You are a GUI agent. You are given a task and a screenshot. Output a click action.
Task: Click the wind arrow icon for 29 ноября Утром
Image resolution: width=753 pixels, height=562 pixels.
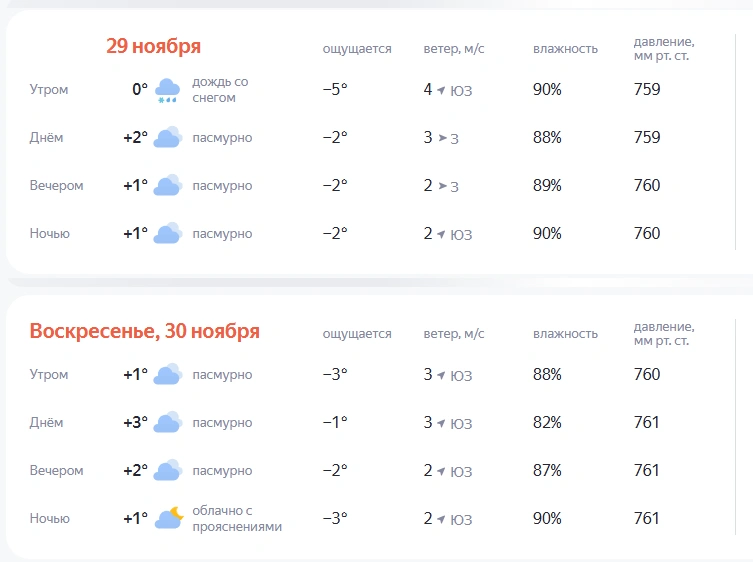coord(441,90)
